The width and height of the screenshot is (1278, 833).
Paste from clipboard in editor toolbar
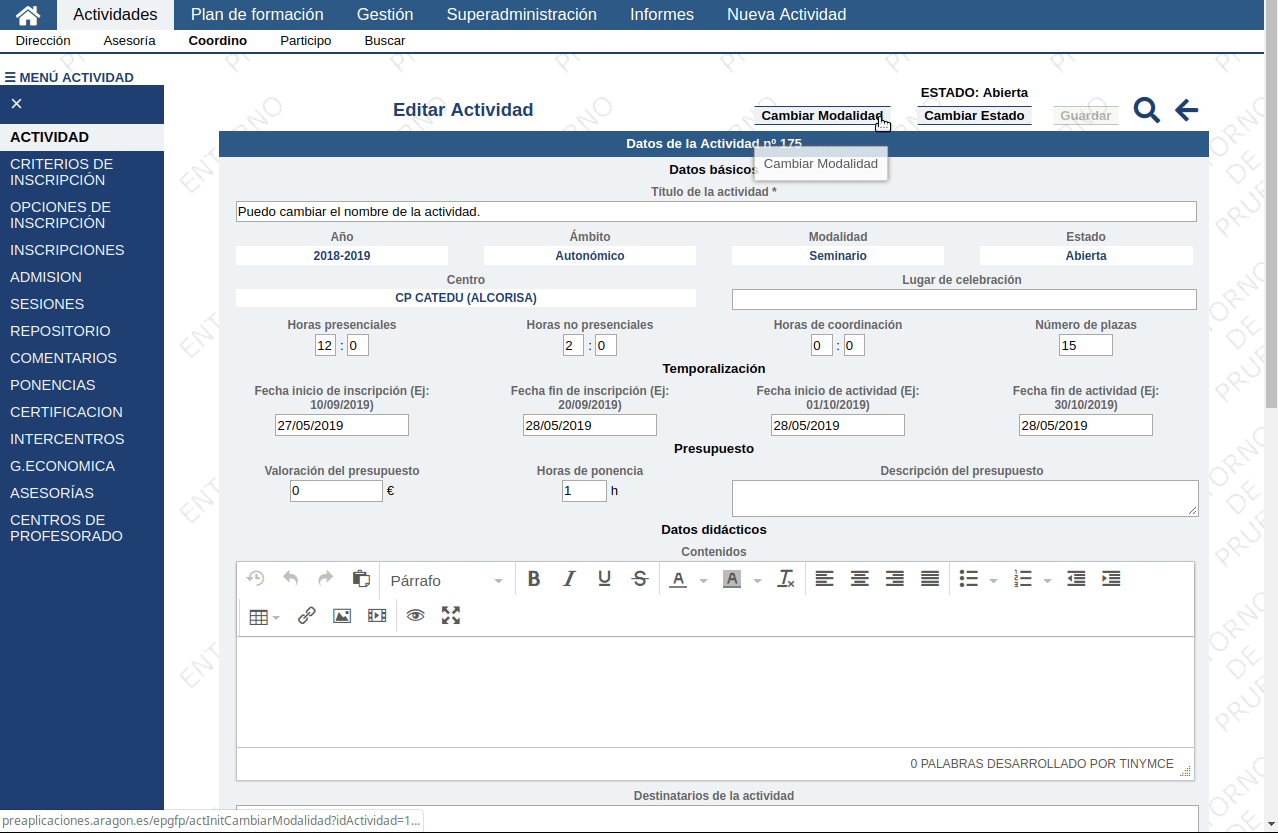[x=361, y=579]
